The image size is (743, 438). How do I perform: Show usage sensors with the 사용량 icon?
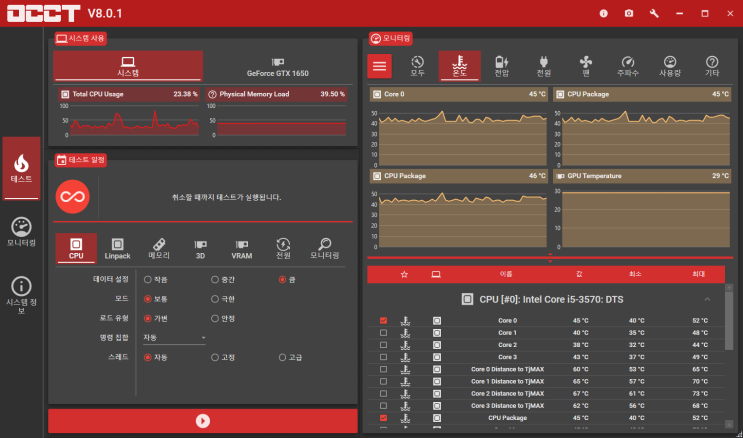[670, 66]
